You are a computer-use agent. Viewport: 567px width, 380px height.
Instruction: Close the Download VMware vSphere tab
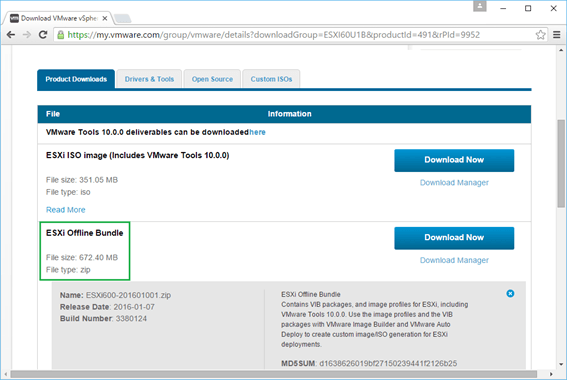point(105,18)
